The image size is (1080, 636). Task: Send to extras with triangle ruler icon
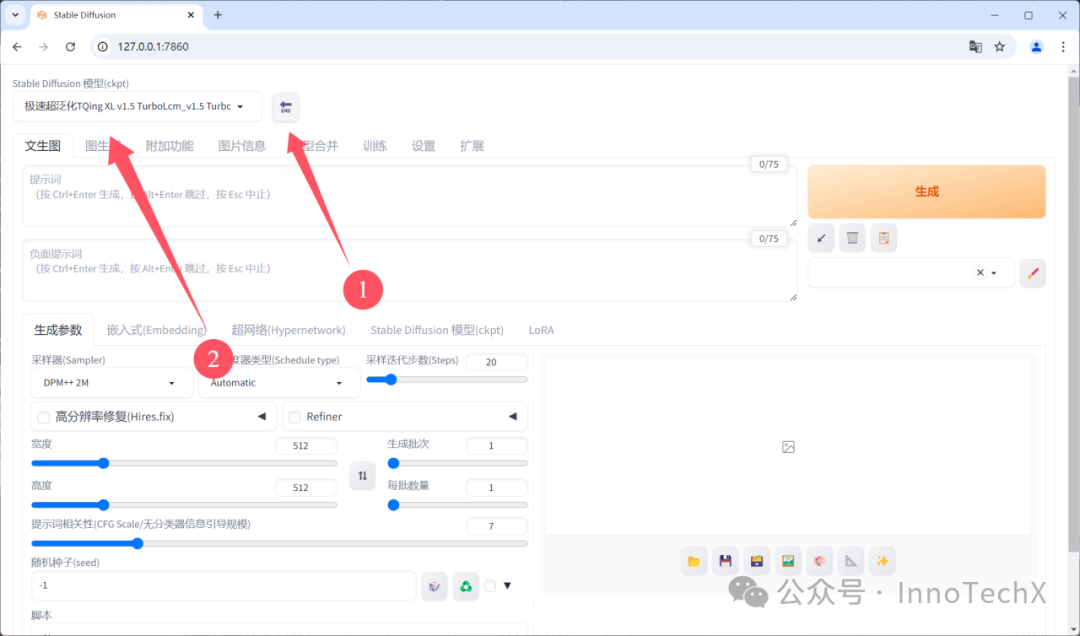[x=851, y=561]
